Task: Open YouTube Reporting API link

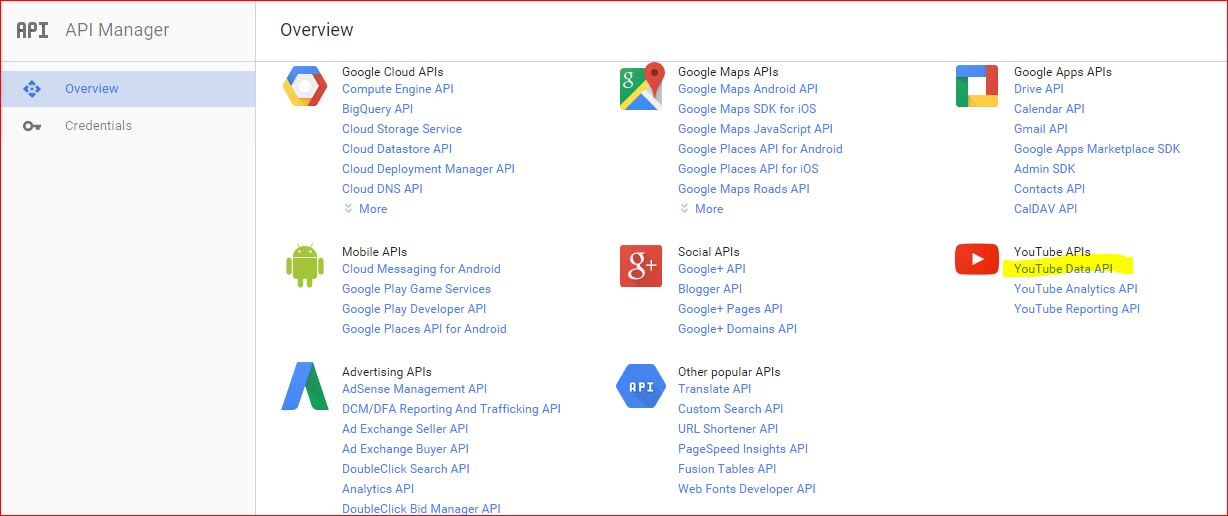Action: point(1077,309)
